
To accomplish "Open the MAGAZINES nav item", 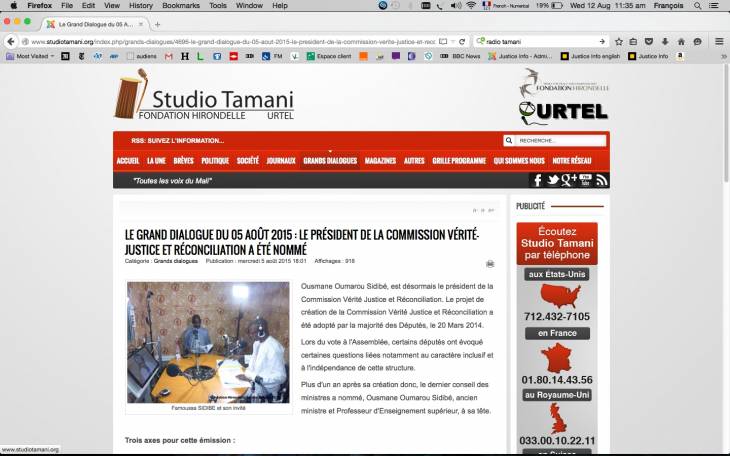I will coord(380,161).
